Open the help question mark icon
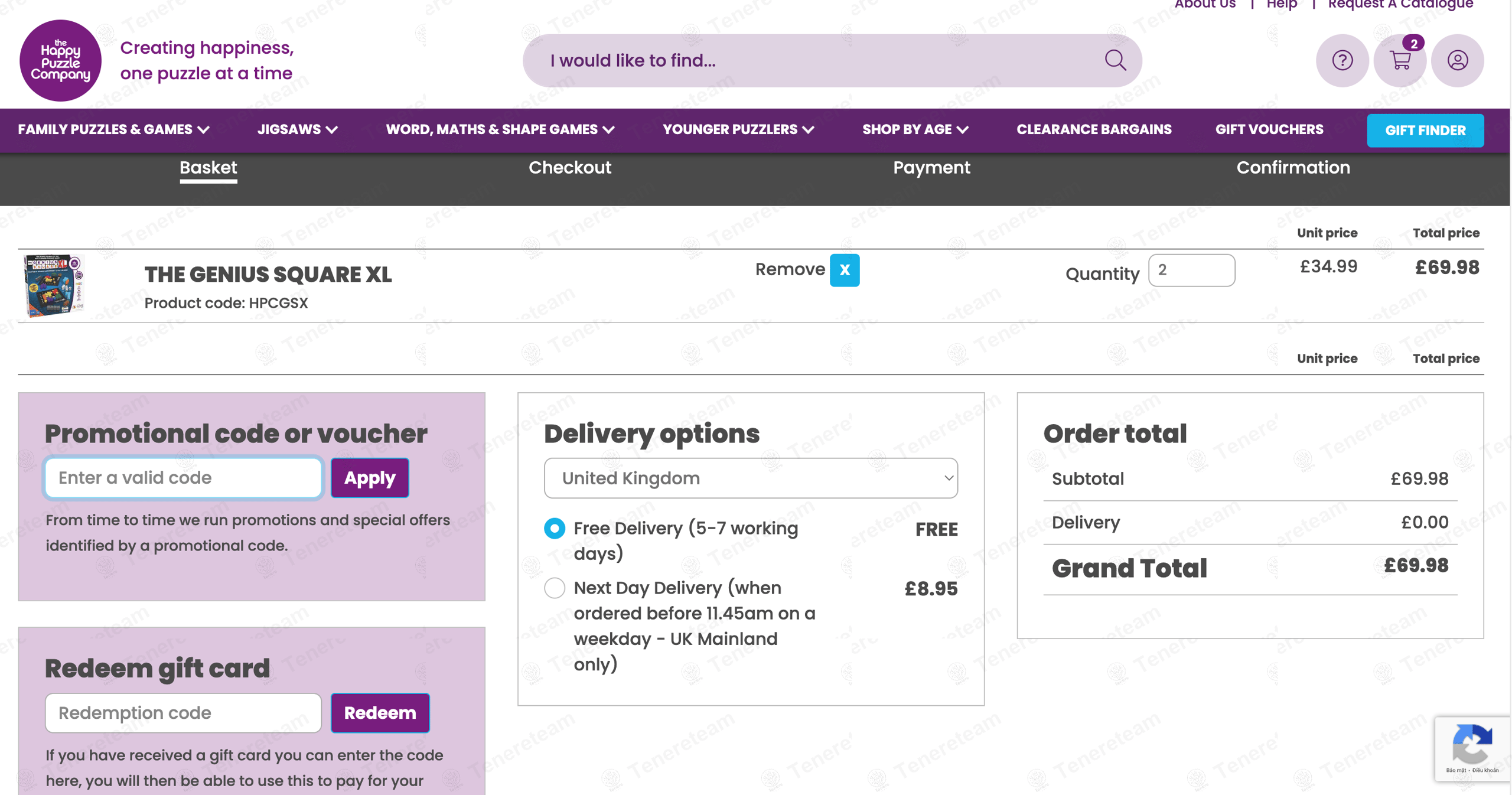The width and height of the screenshot is (1512, 795). [x=1342, y=60]
